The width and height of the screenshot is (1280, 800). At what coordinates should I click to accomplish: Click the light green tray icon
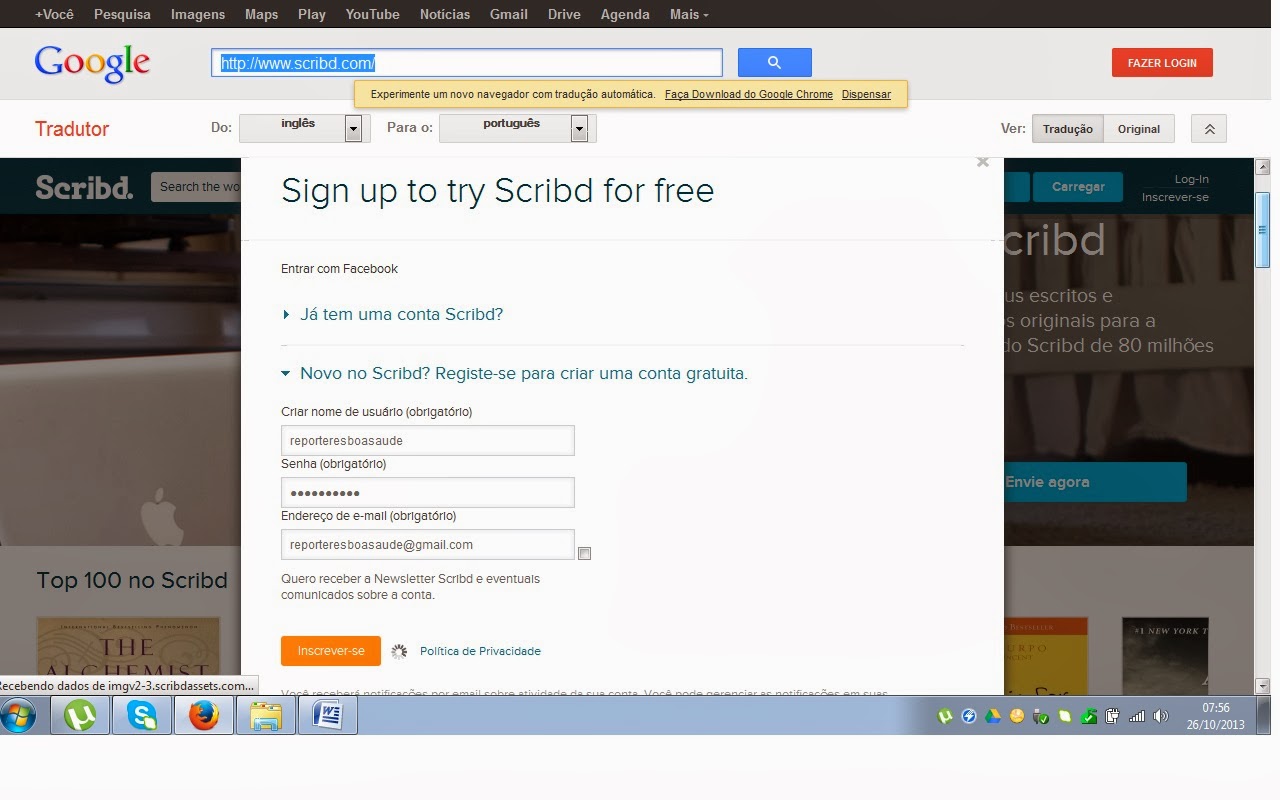pos(1065,716)
